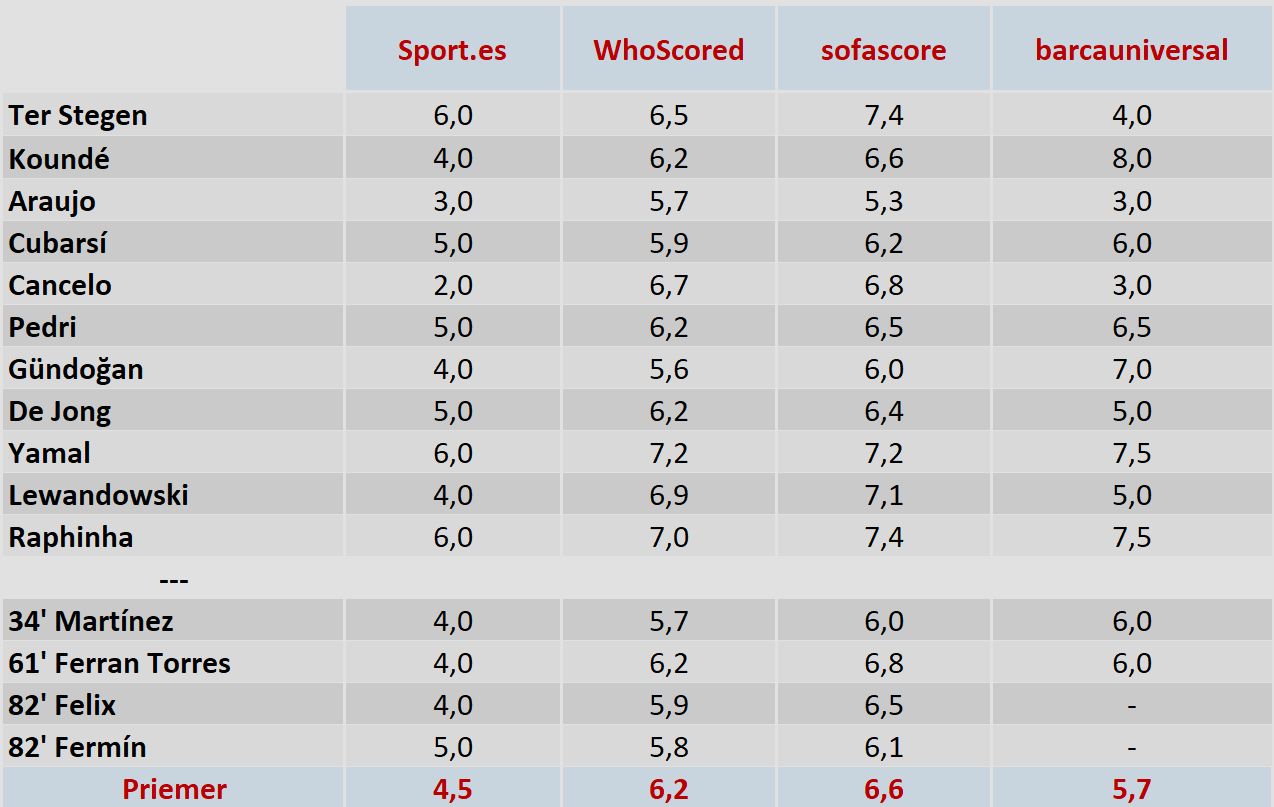Select the 61' Ferran Torres row label
Viewport: 1274px width, 807px height.
point(119,663)
